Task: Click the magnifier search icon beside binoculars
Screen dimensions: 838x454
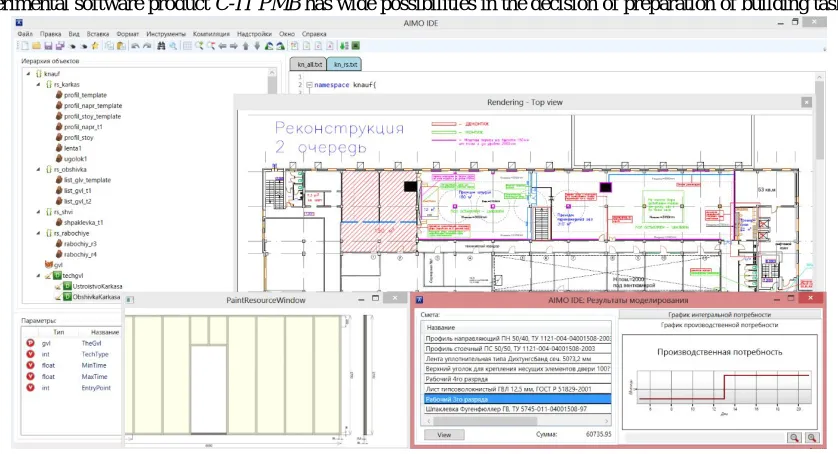Action: coord(173,46)
